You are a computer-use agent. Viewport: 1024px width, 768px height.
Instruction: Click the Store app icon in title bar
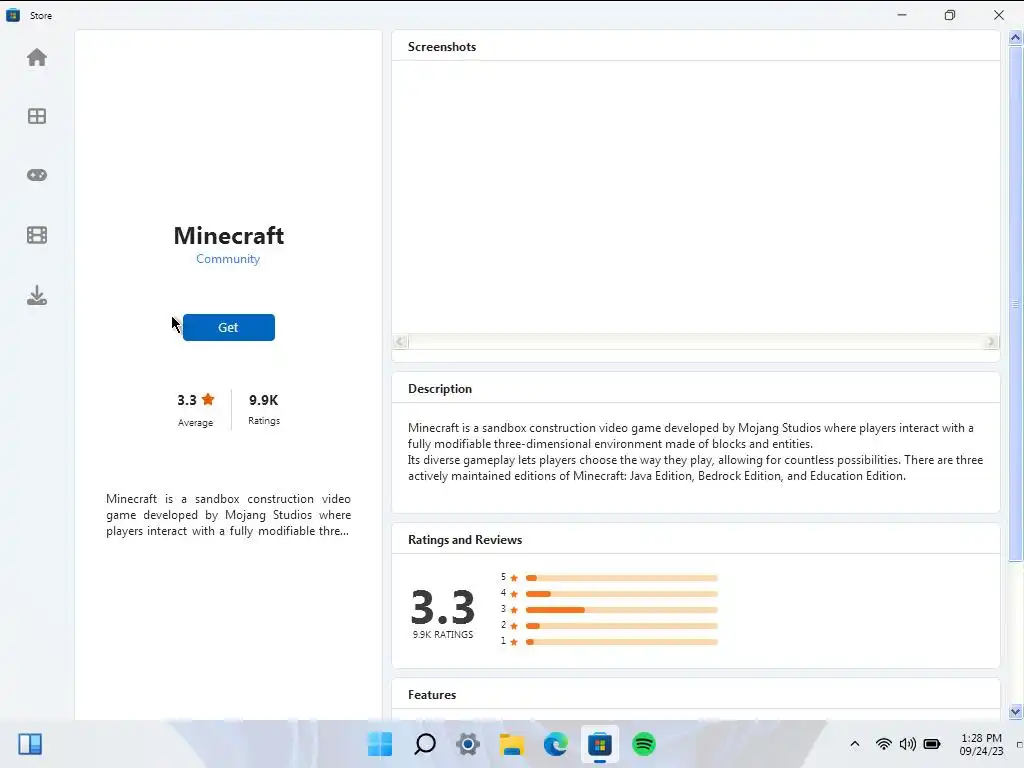click(x=12, y=15)
